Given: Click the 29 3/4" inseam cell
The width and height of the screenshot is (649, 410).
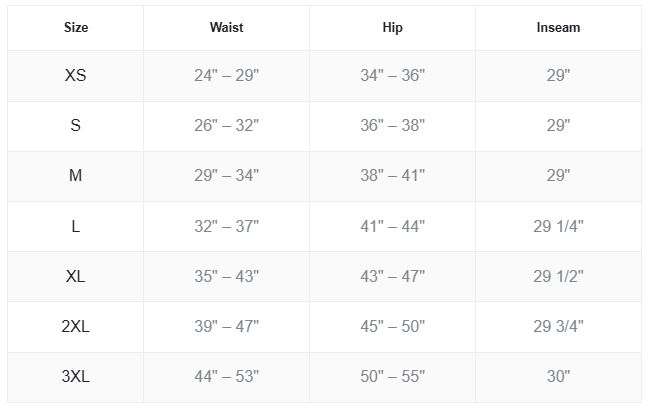Looking at the screenshot, I should coord(558,326).
